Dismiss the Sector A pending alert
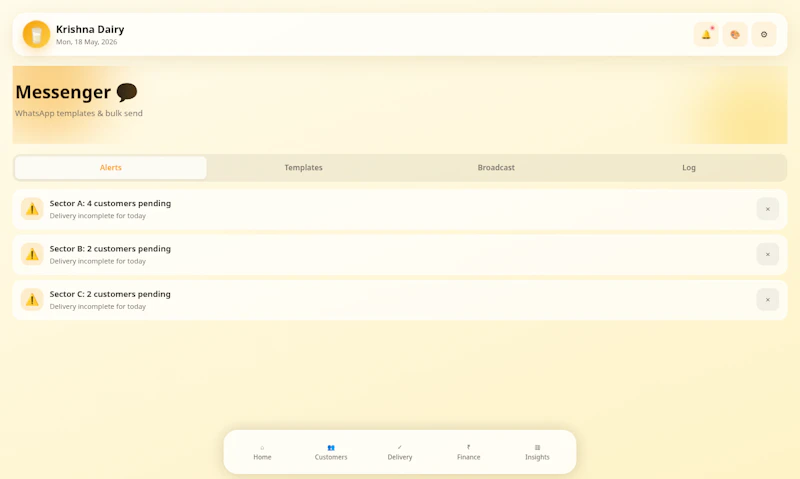Viewport: 800px width, 479px height. click(x=767, y=209)
